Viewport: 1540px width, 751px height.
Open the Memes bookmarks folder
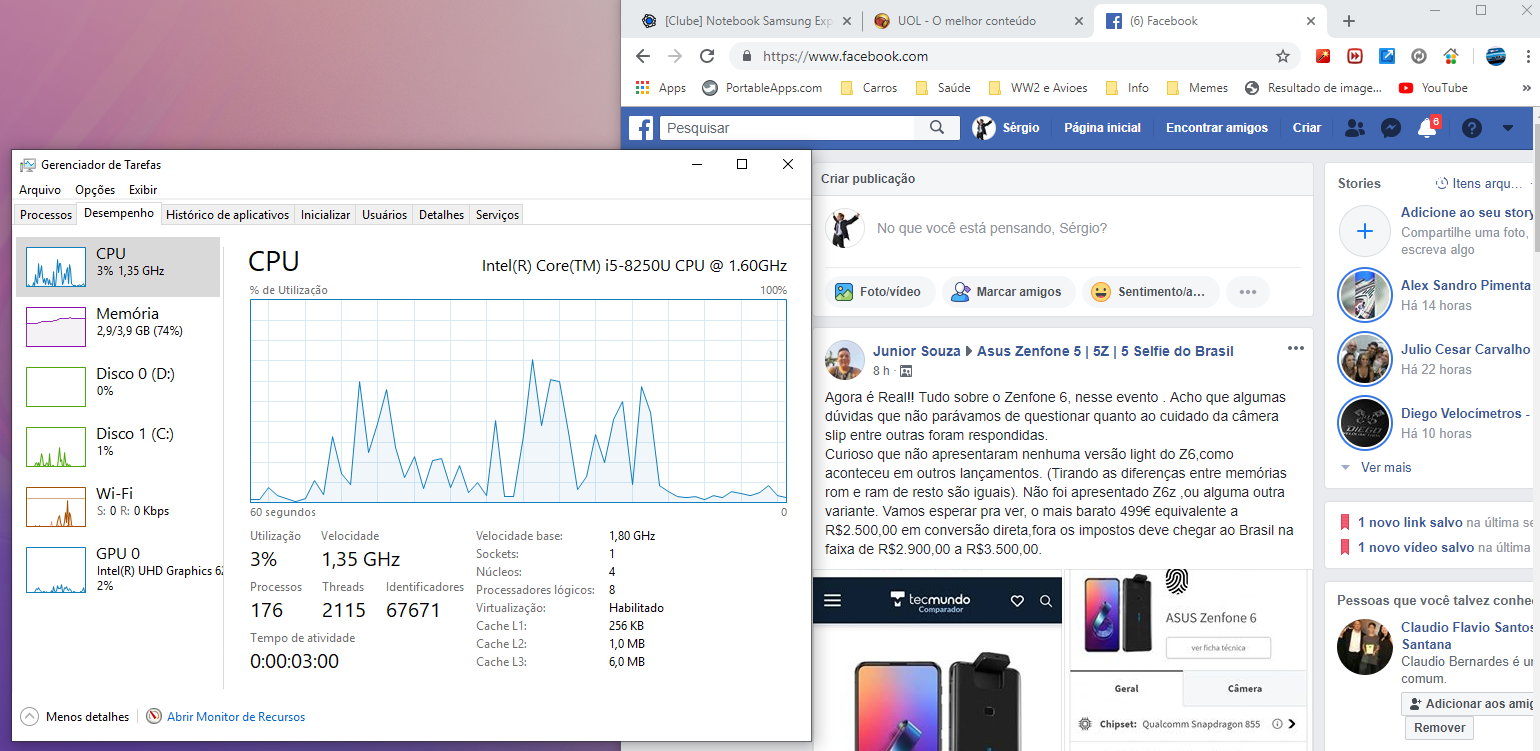(1197, 88)
